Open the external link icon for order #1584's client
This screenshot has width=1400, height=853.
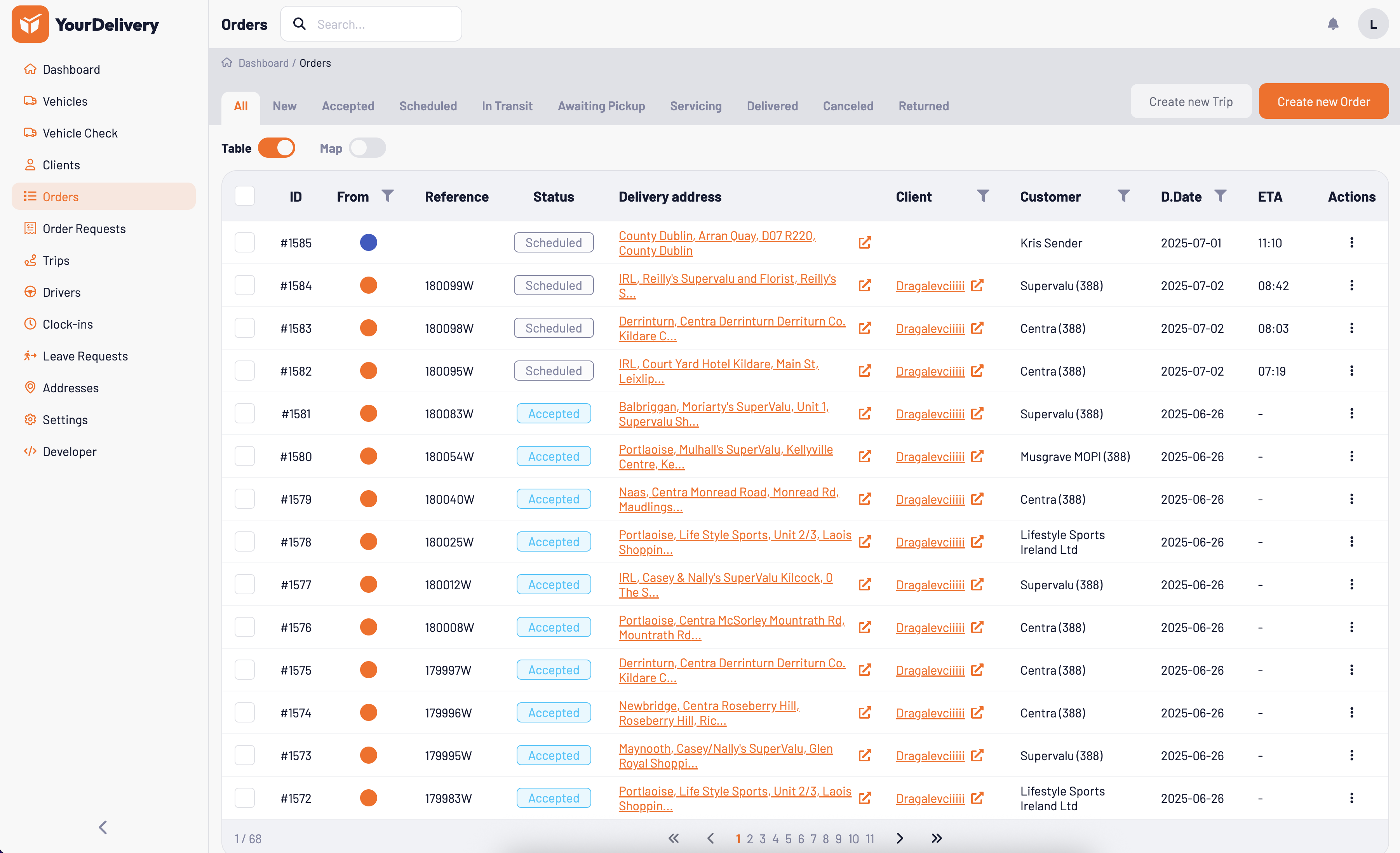point(977,285)
